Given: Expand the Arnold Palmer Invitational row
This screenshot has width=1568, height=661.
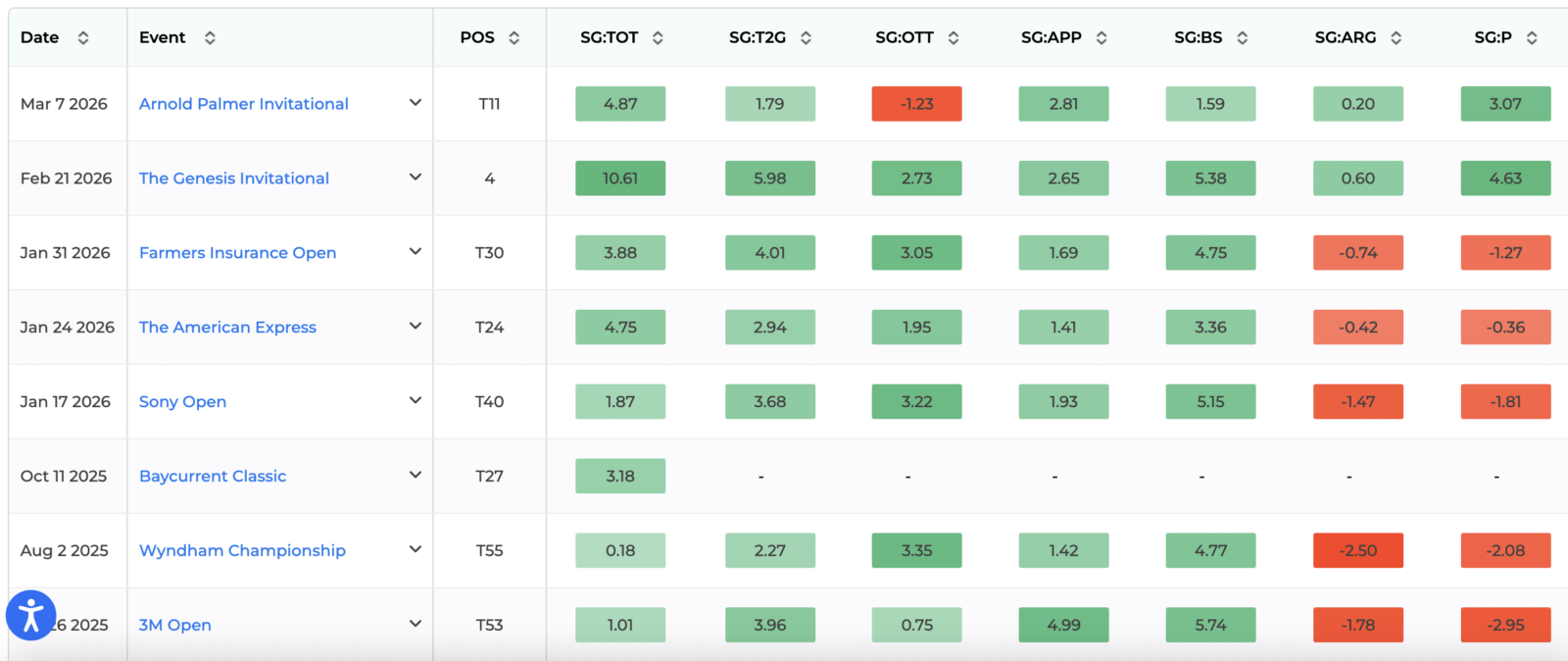Looking at the screenshot, I should click(x=416, y=103).
